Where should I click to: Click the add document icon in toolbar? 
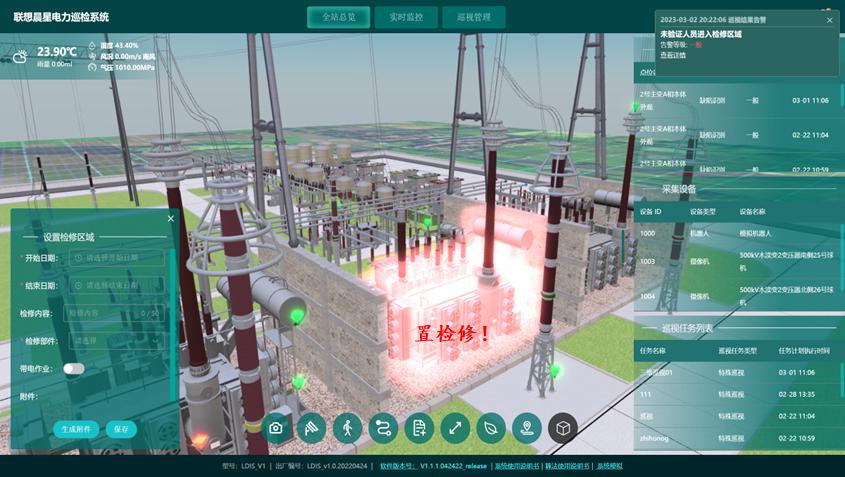419,428
